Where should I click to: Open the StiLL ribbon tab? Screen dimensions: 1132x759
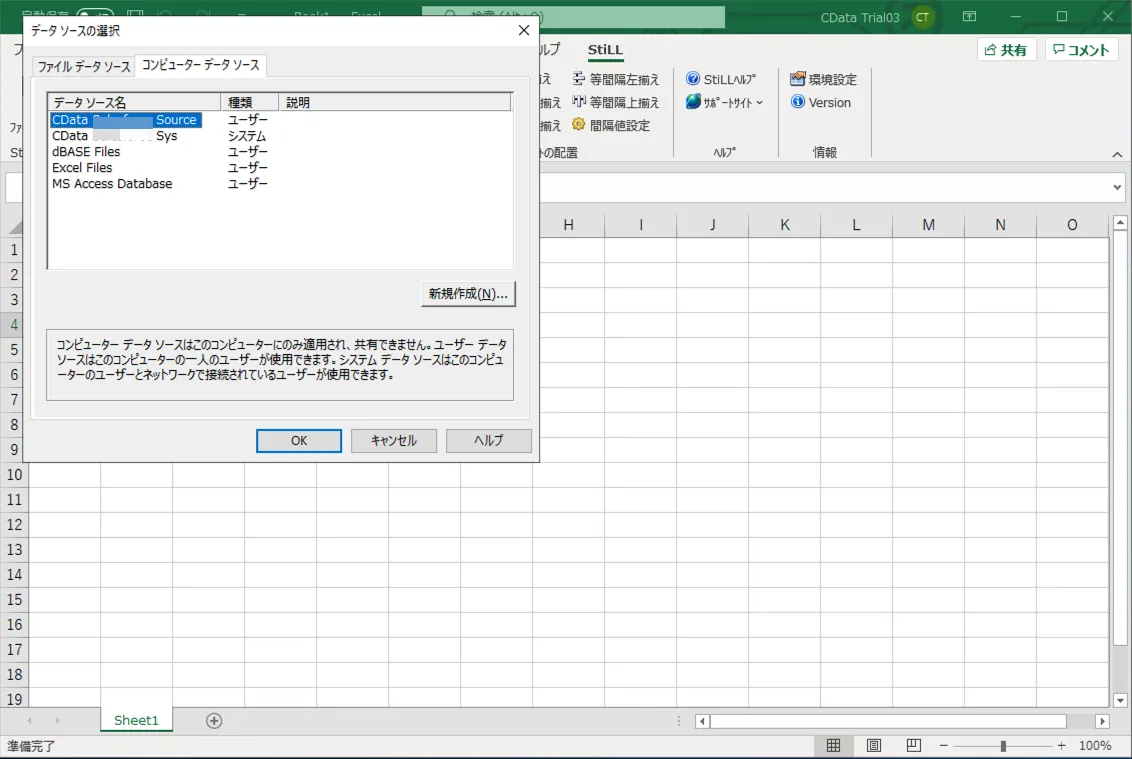click(x=606, y=49)
